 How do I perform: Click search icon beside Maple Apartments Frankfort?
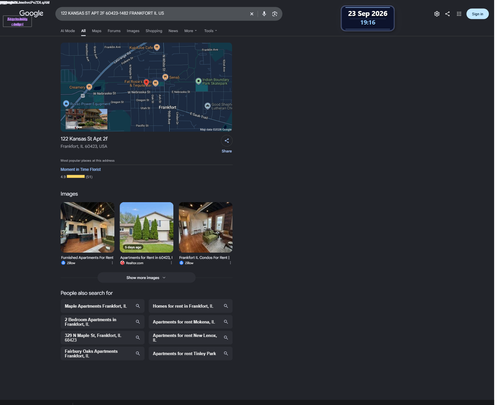click(138, 306)
